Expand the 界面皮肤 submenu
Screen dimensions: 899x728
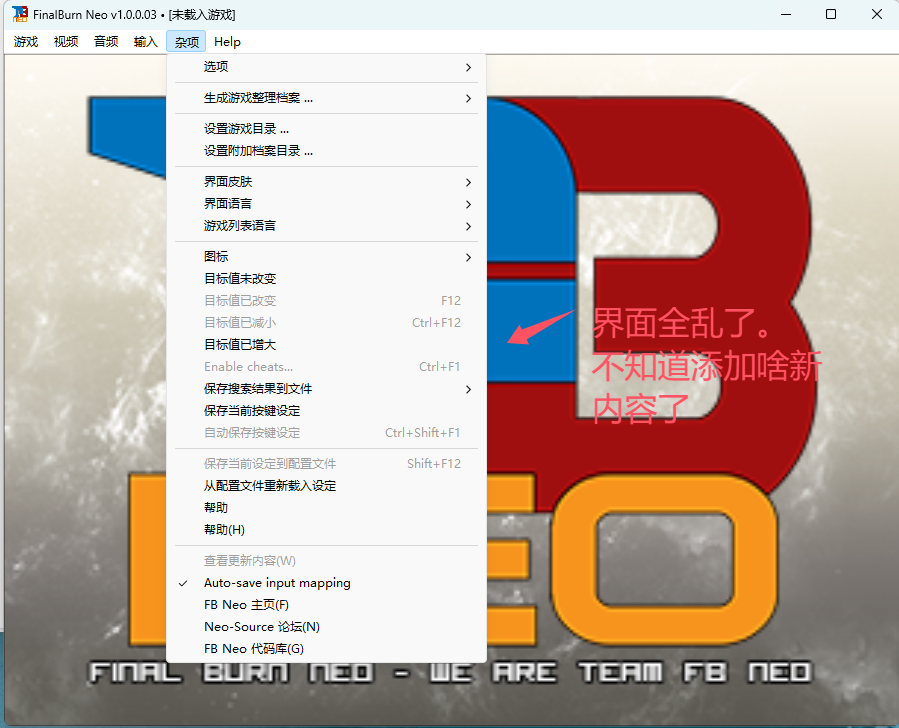pos(326,182)
